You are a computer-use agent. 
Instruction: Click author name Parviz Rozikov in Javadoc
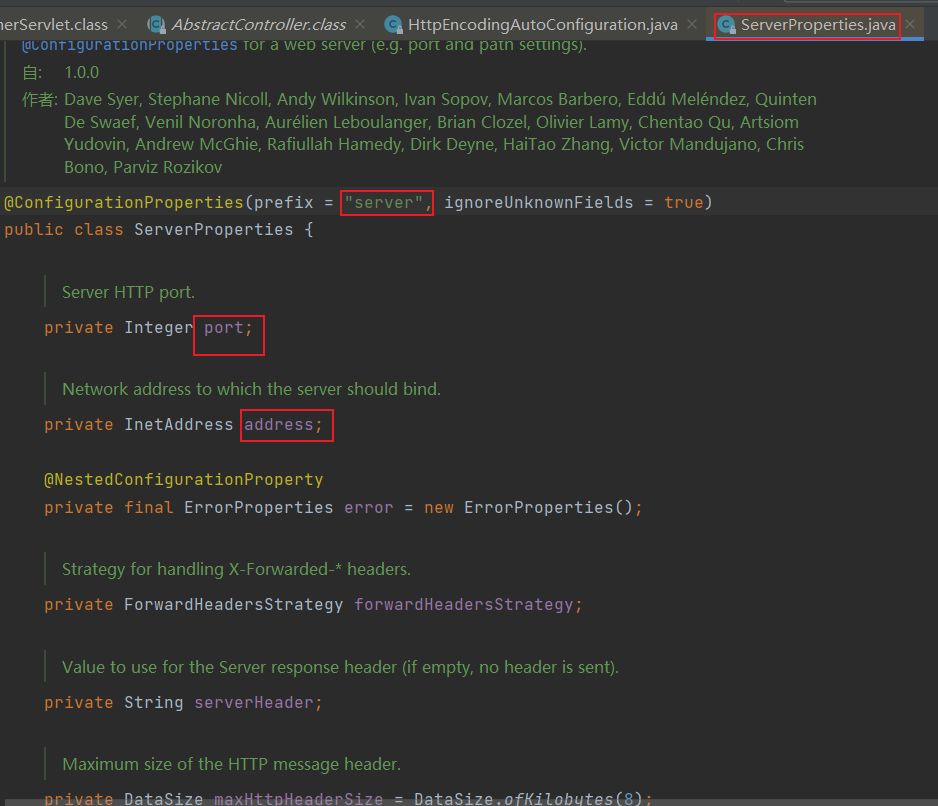tap(168, 167)
